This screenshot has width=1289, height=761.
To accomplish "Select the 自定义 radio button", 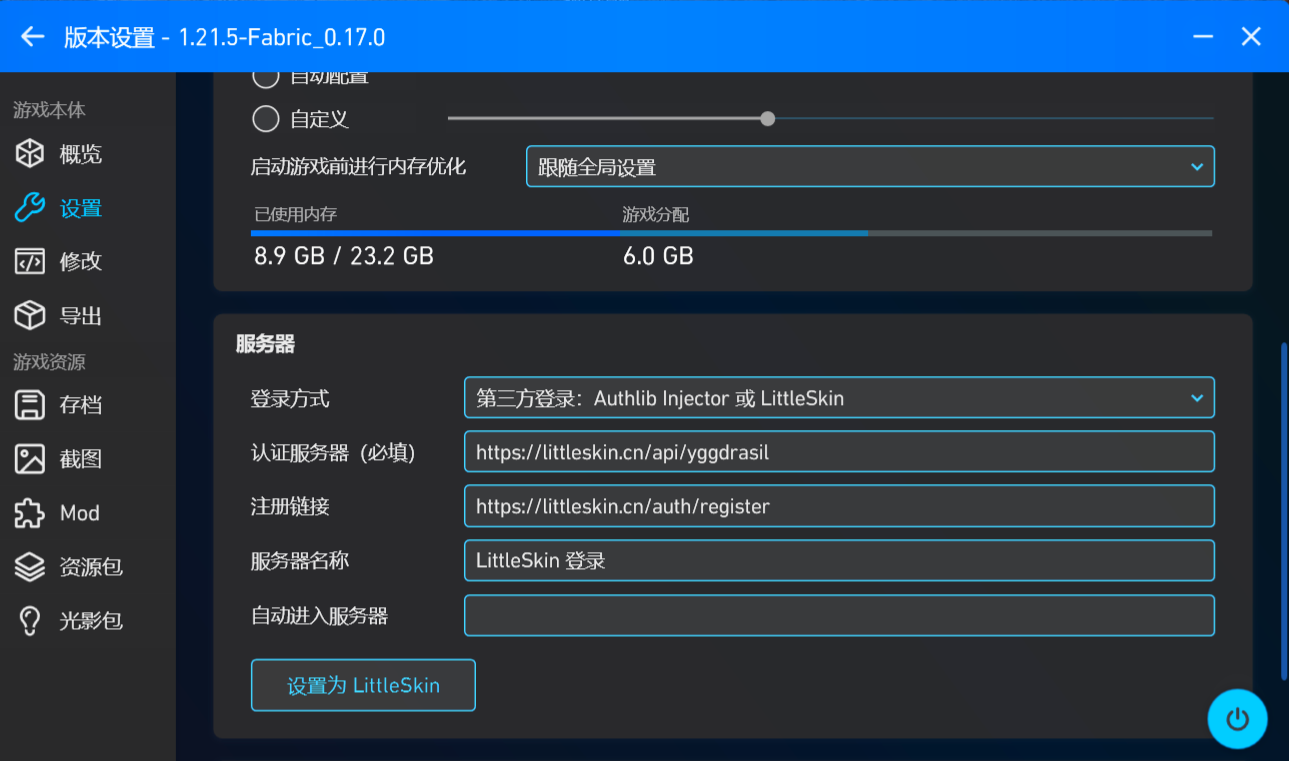I will tap(265, 119).
